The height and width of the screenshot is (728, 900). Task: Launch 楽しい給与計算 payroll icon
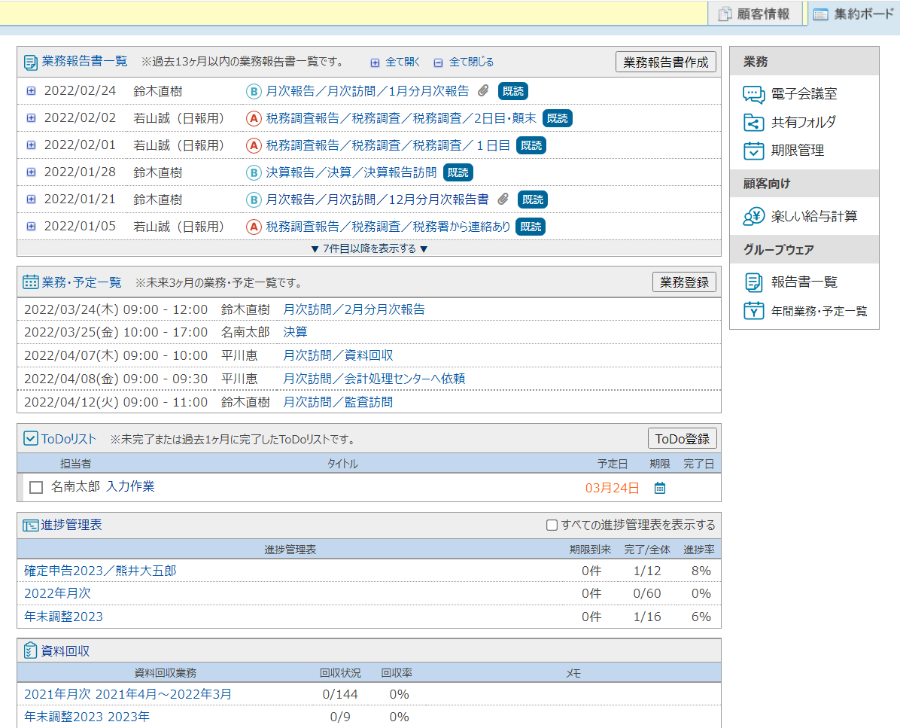(754, 216)
